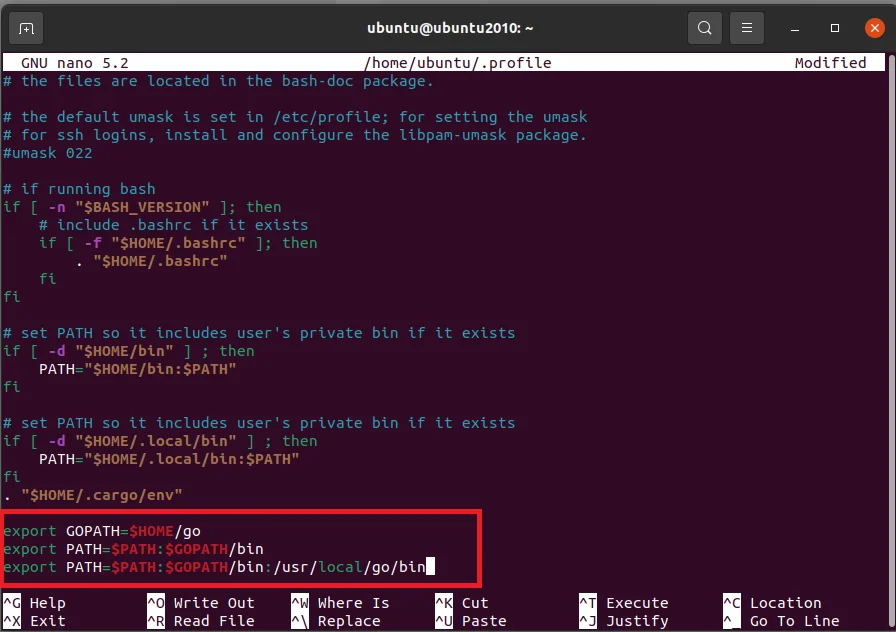Click 'export PATH=$PATH:$GOPATH/bin' second export line

[x=133, y=549]
